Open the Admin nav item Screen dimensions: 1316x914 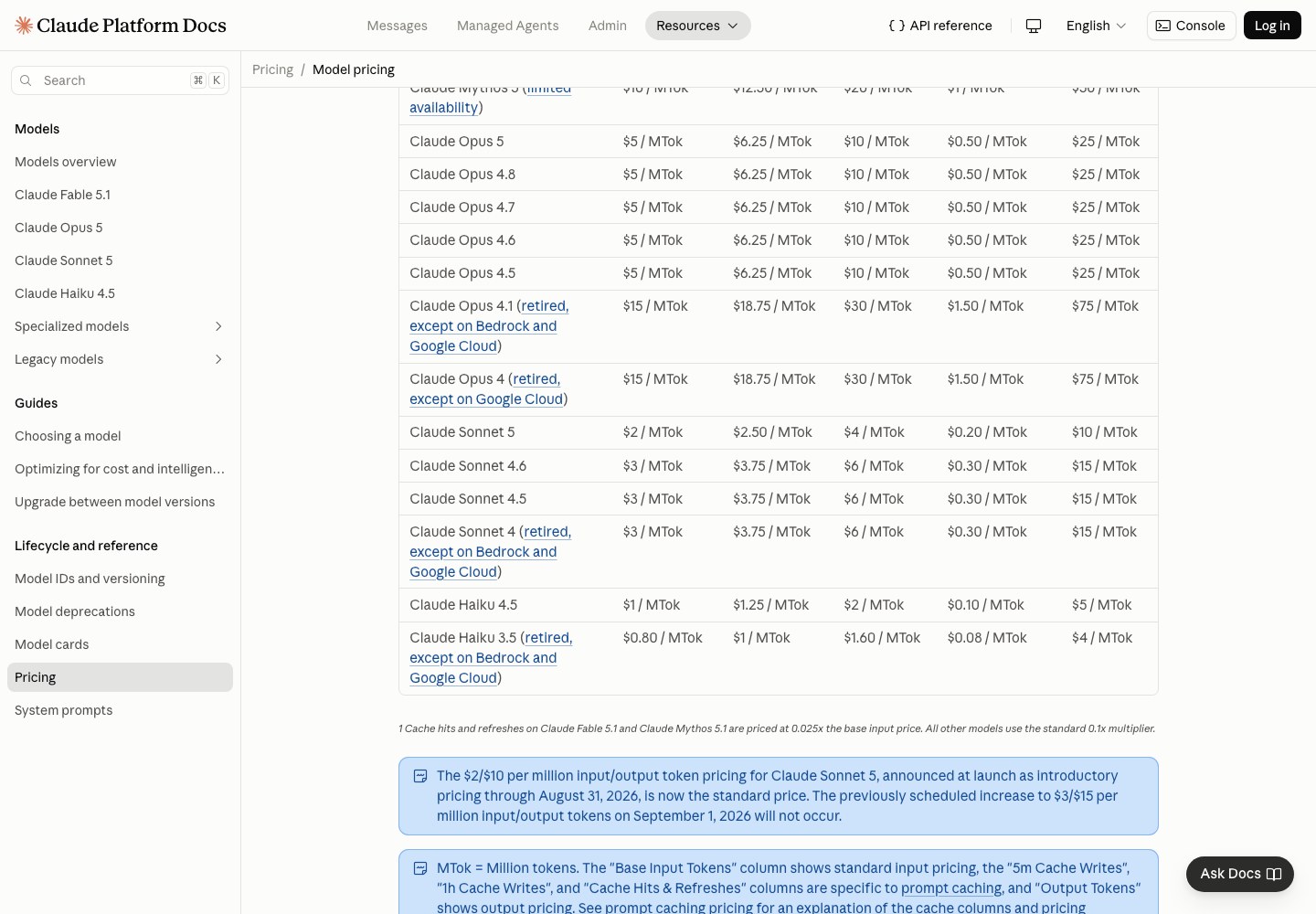pos(608,26)
